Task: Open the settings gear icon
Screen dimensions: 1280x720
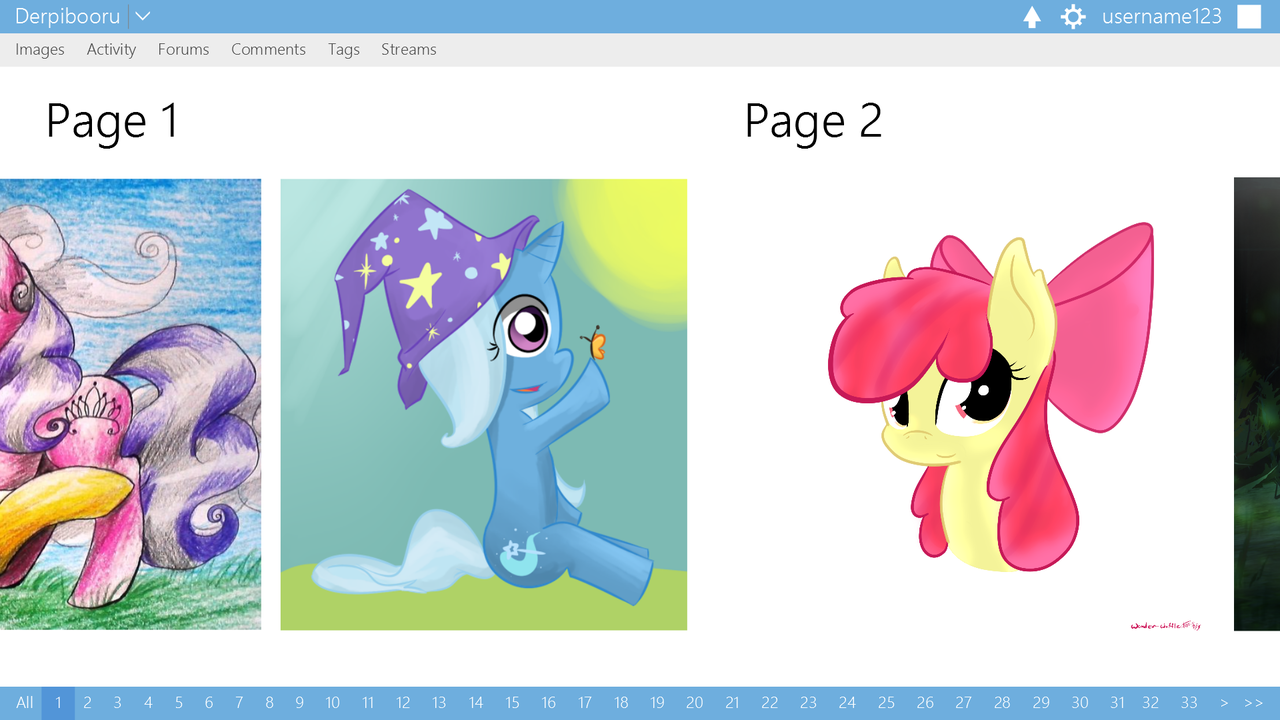Action: point(1072,16)
